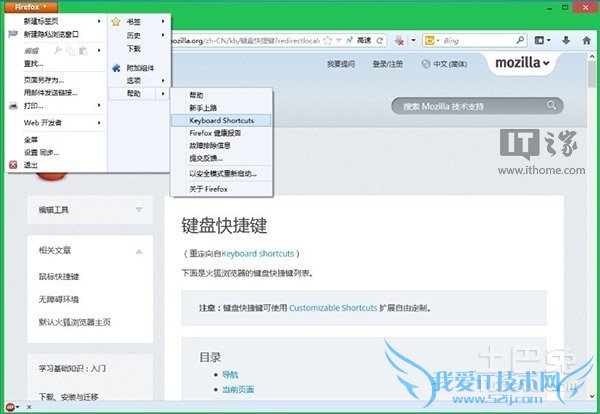
Task: Expand the 历史 submenu arrow
Action: pos(163,35)
